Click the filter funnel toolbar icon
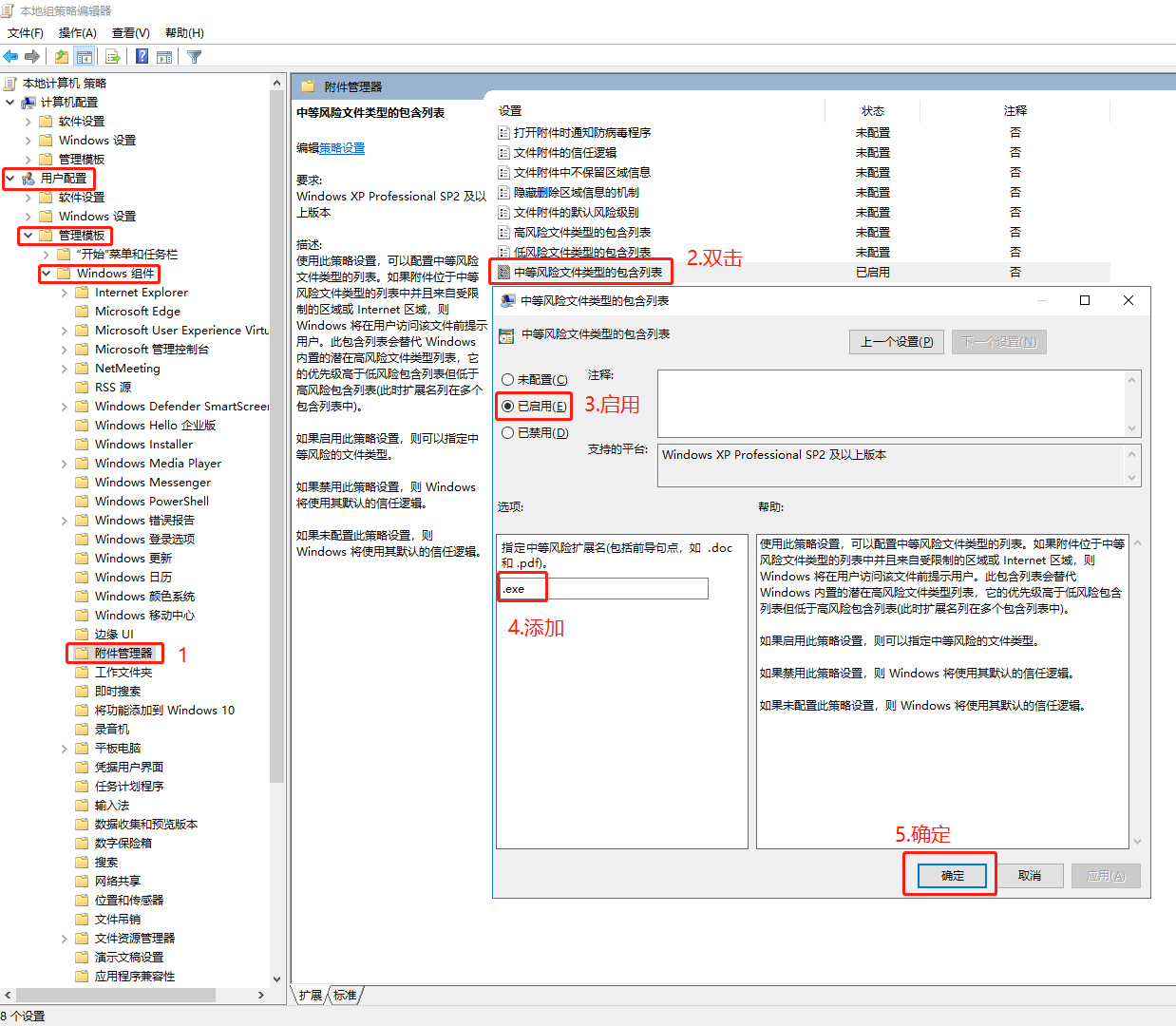This screenshot has width=1176, height=1026. pyautogui.click(x=193, y=56)
